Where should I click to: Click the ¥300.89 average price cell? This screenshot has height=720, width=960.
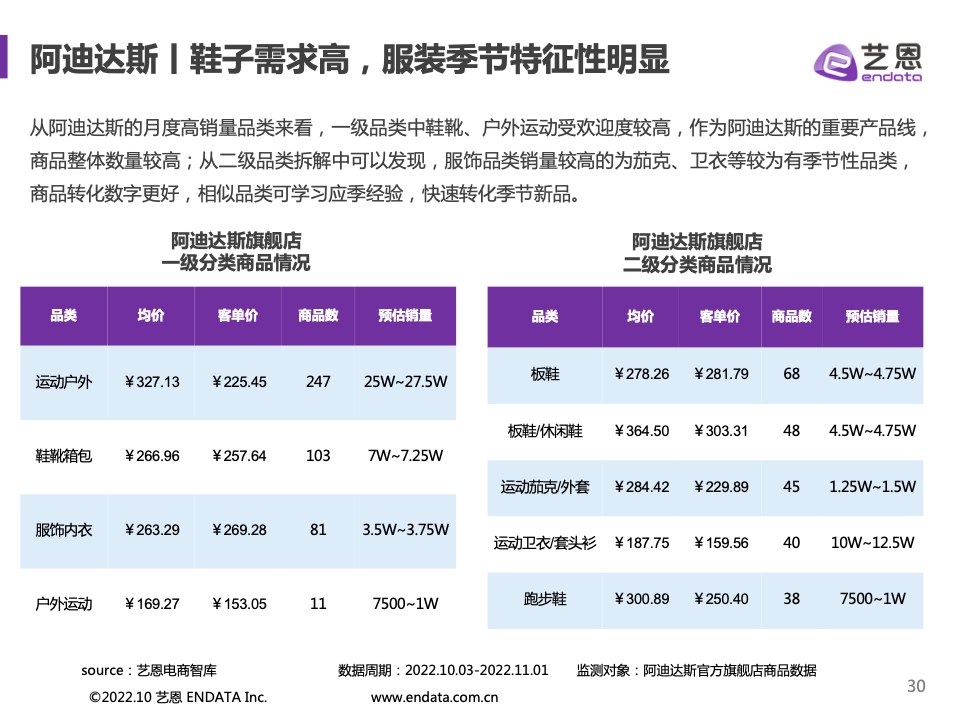642,599
